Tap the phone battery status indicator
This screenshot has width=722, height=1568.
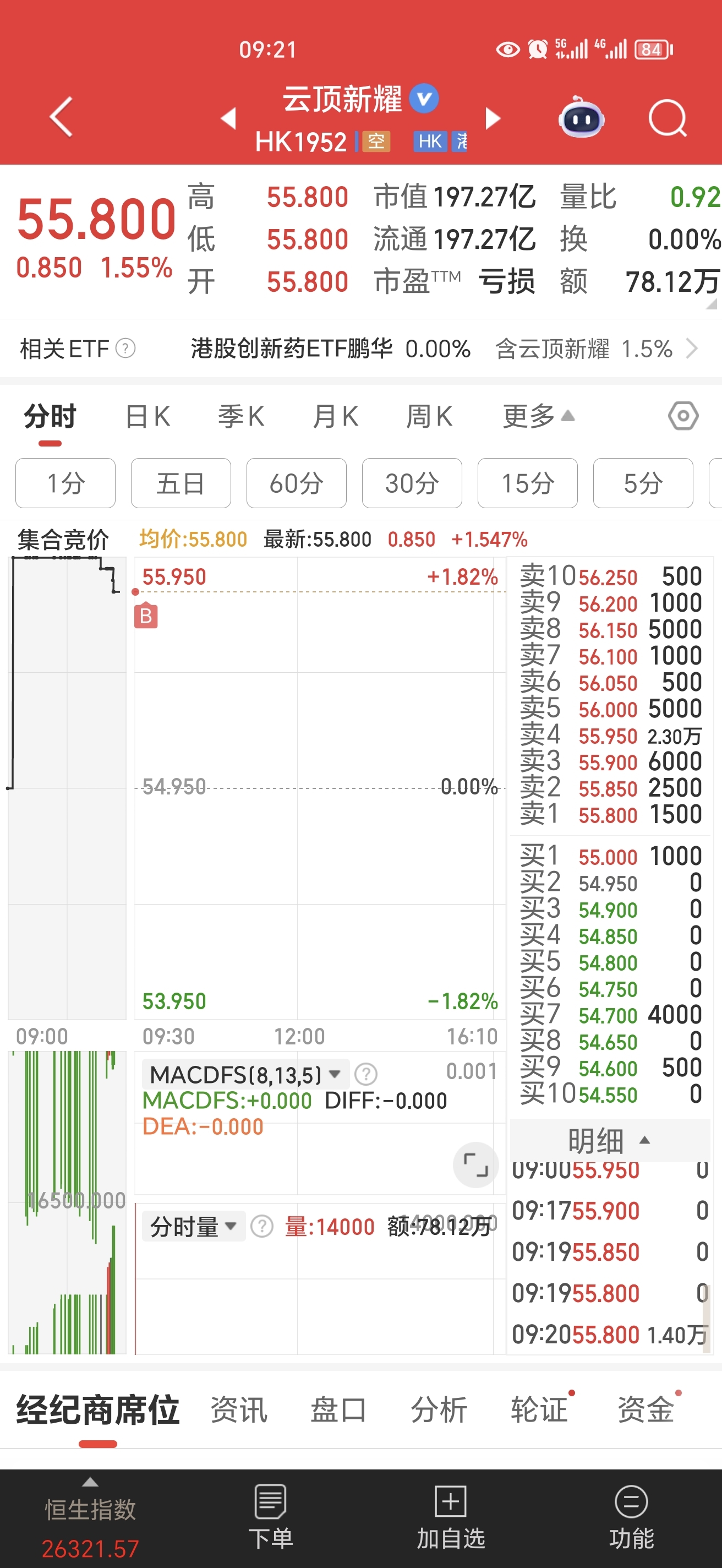(653, 50)
